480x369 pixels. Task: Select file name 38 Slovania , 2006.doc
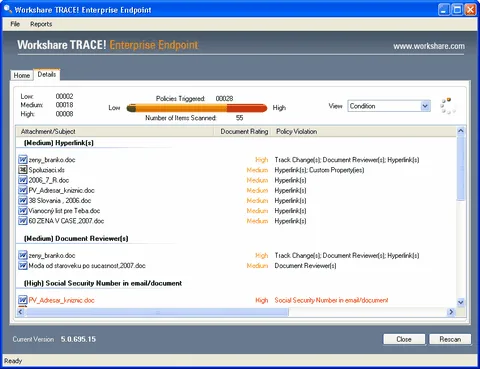tap(60, 201)
